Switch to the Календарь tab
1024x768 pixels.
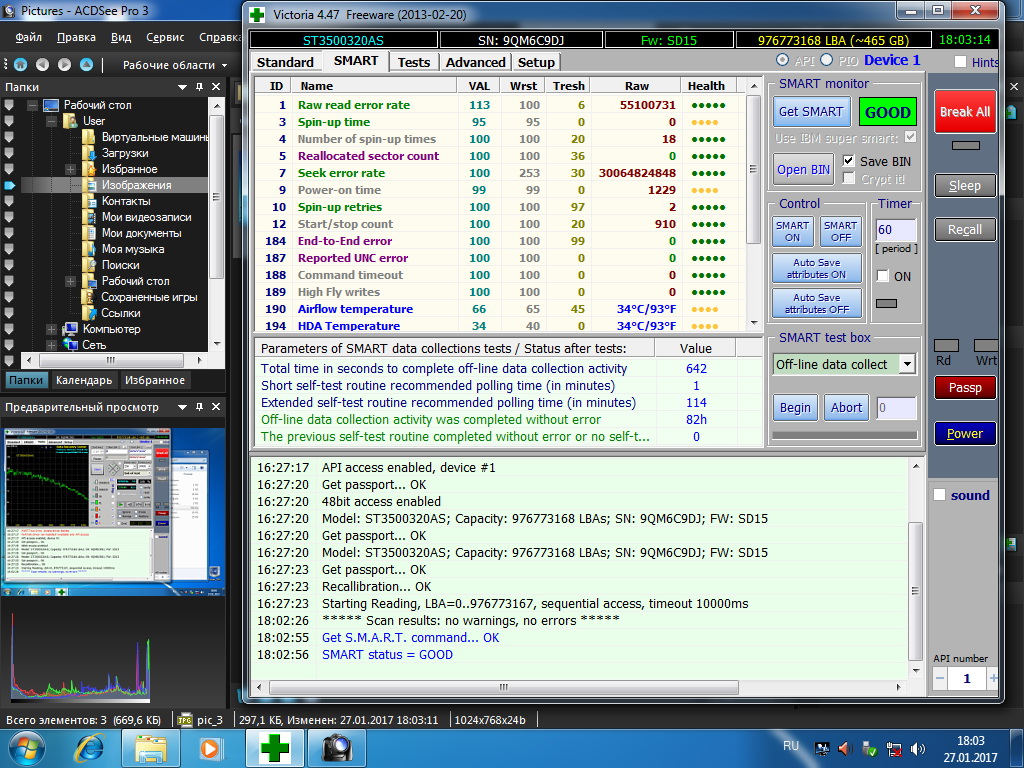pyautogui.click(x=84, y=380)
